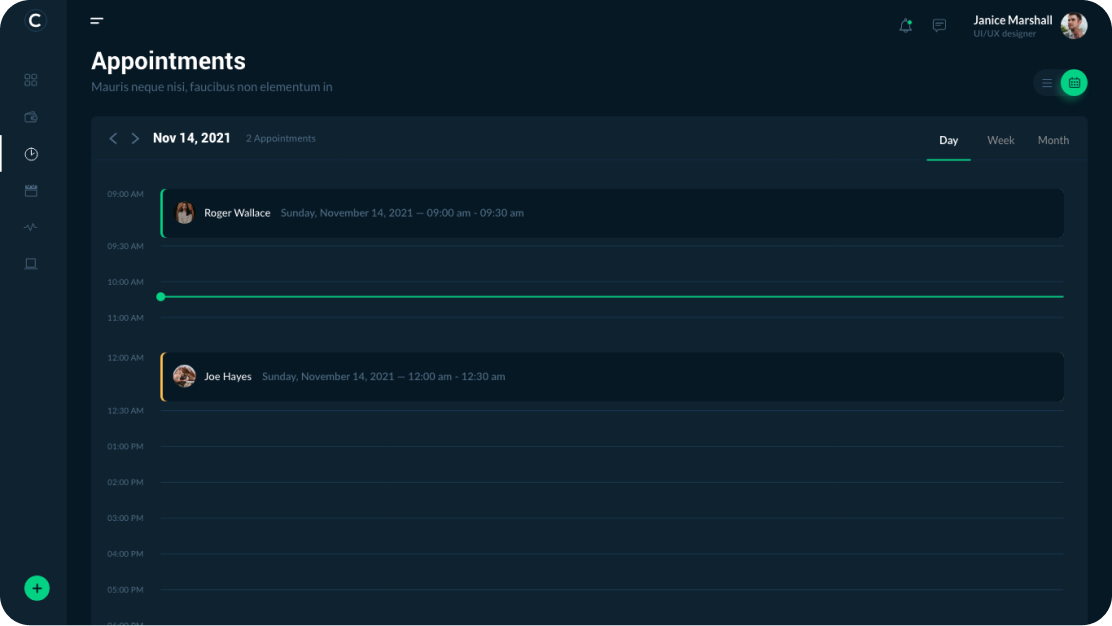Open the clapperboard icon in sidebar
The image size is (1112, 626).
[x=31, y=190]
